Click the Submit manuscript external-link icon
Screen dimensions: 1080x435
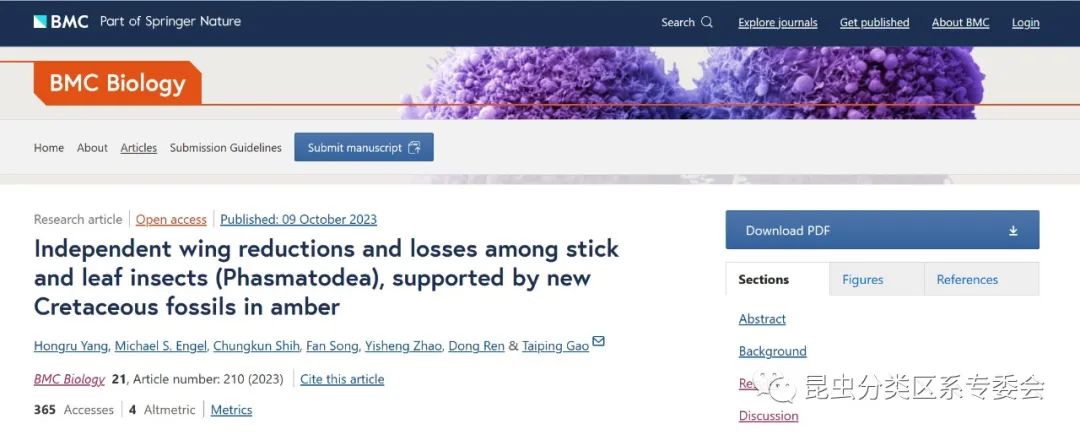click(414, 147)
